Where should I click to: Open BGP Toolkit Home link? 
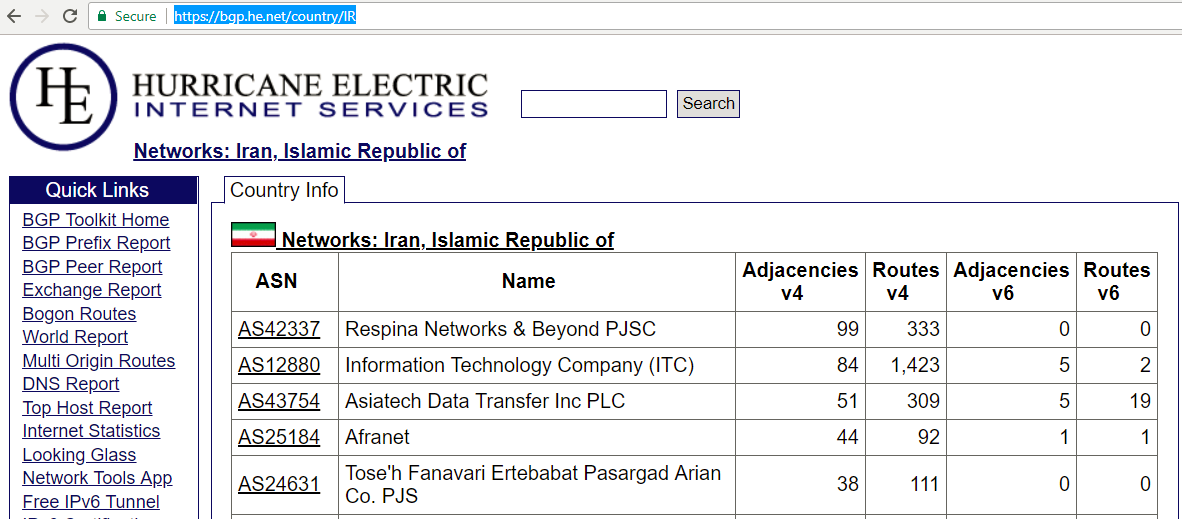click(96, 220)
